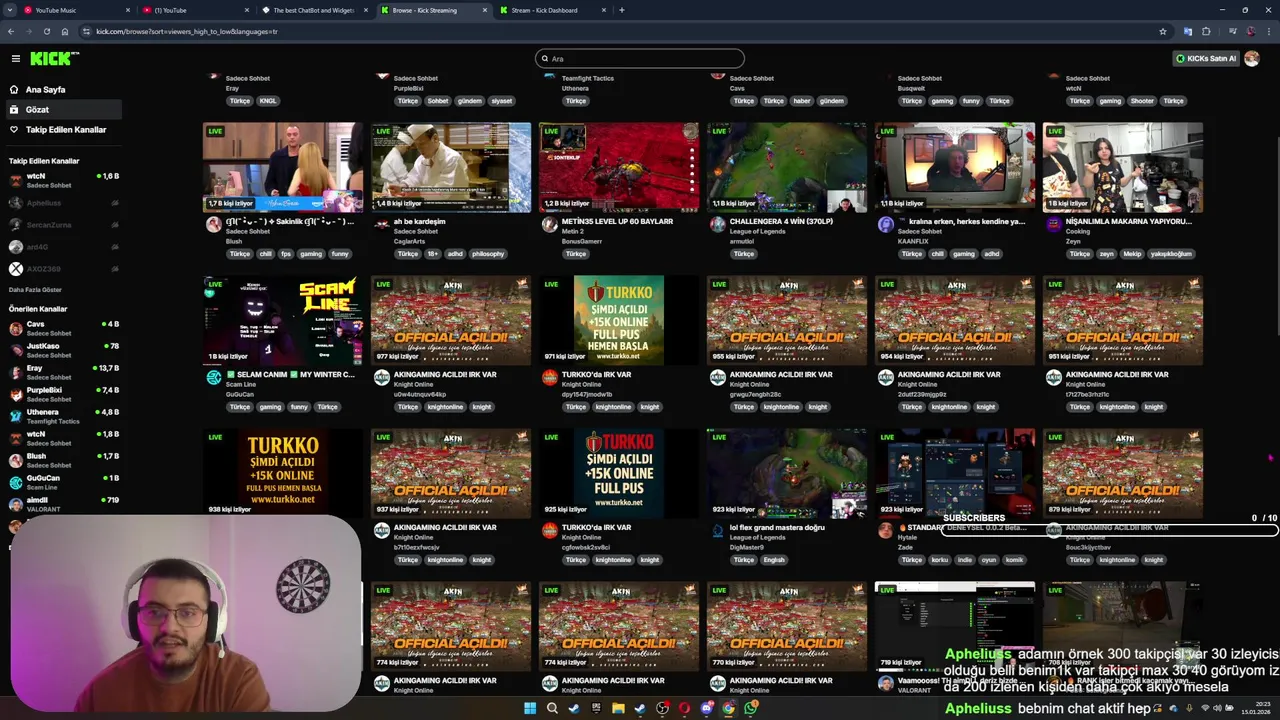Click the Zeyn channel avatar icon
This screenshot has width=1280, height=720.
(1053, 225)
